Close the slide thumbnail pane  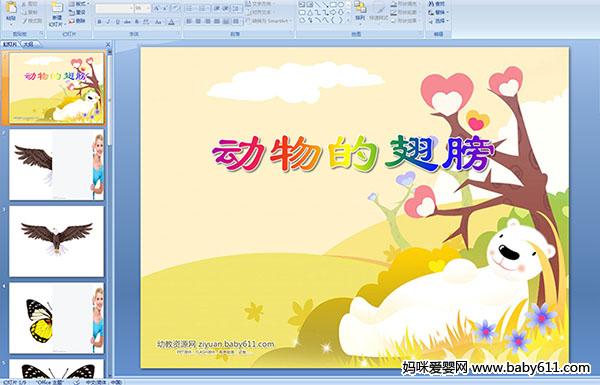pyautogui.click(x=108, y=44)
